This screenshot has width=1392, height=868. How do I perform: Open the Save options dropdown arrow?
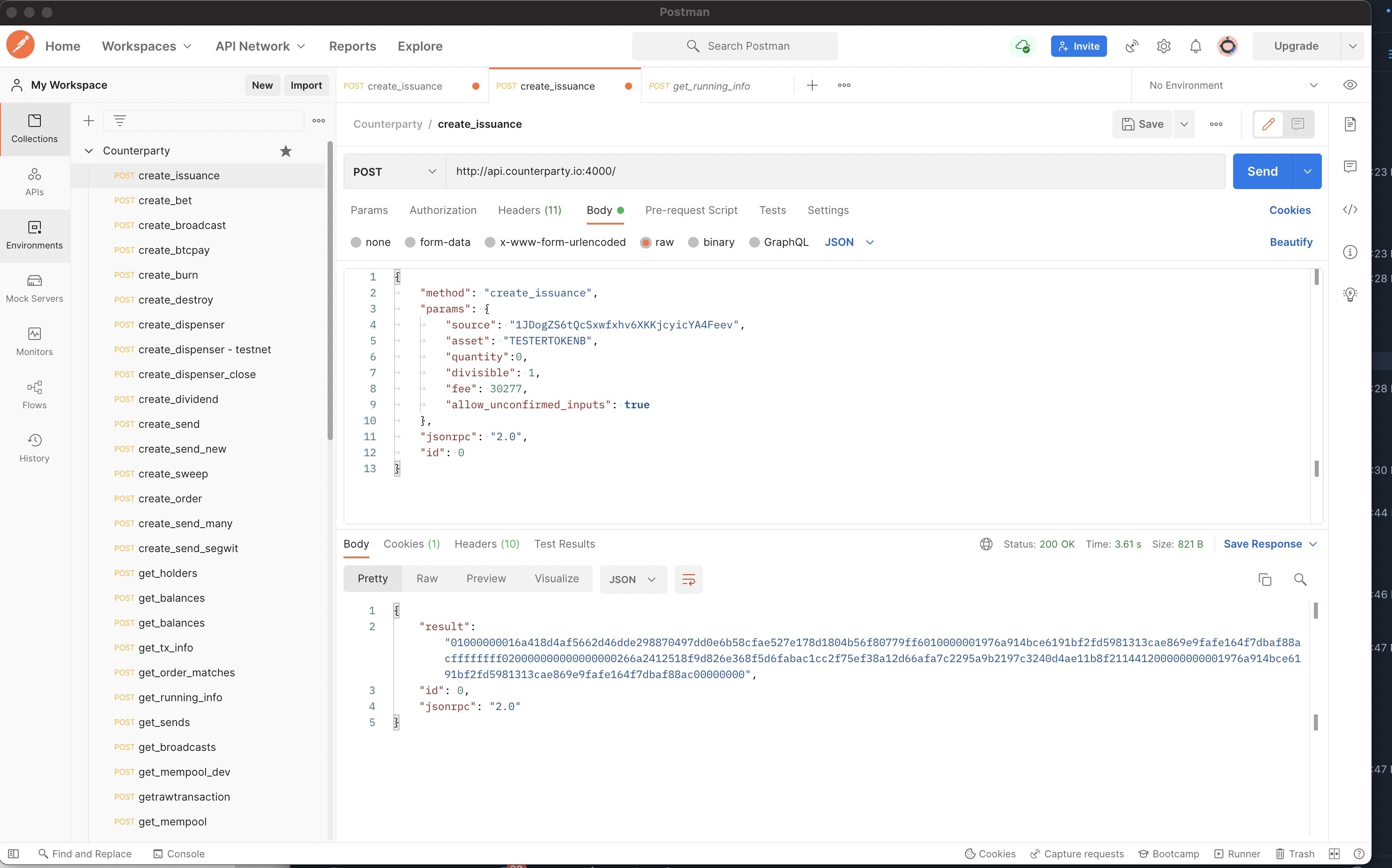[1184, 124]
